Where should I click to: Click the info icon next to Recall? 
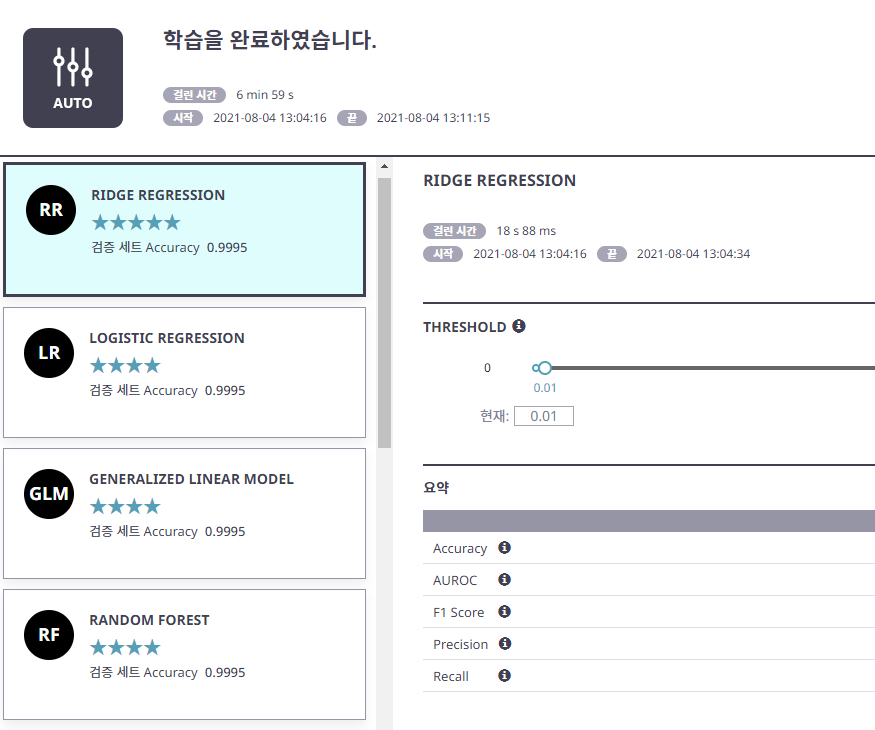click(504, 675)
